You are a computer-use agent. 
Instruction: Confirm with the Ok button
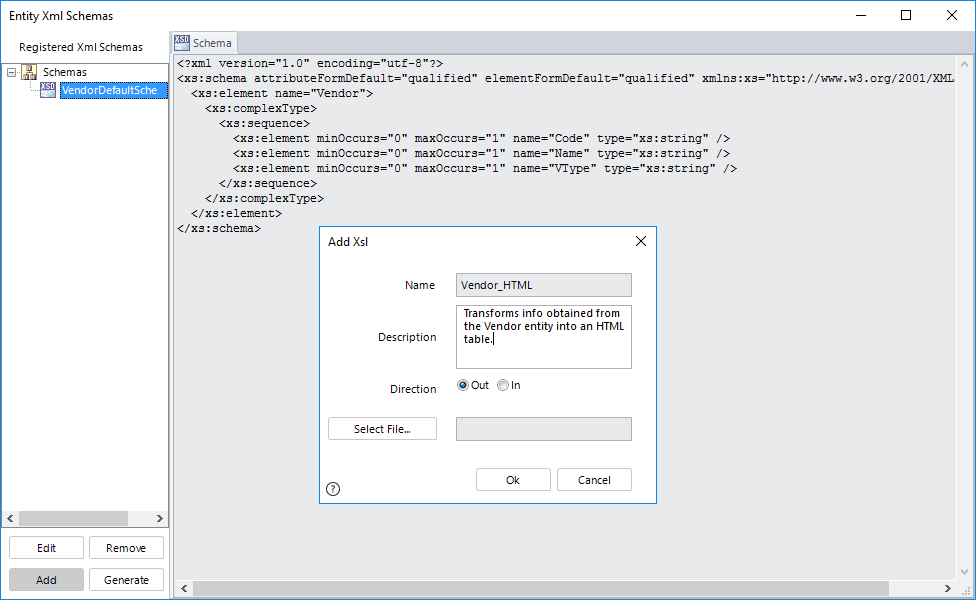pos(513,480)
